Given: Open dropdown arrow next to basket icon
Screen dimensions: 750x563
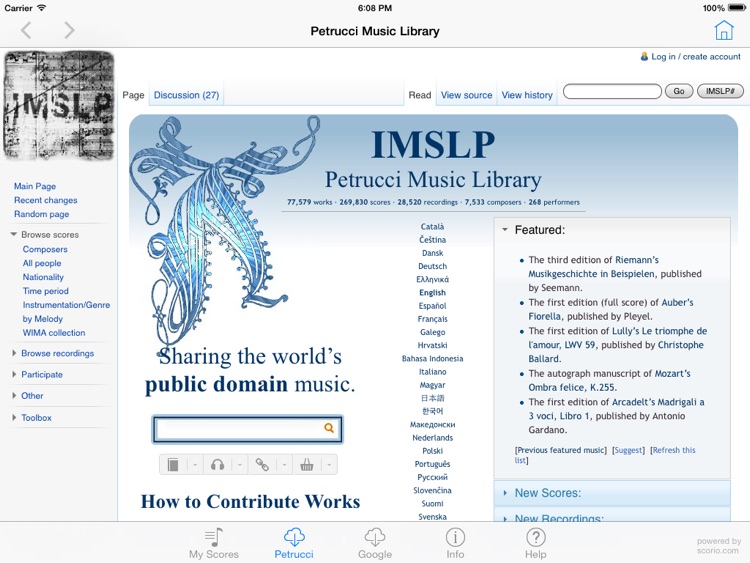Looking at the screenshot, I should point(329,465).
